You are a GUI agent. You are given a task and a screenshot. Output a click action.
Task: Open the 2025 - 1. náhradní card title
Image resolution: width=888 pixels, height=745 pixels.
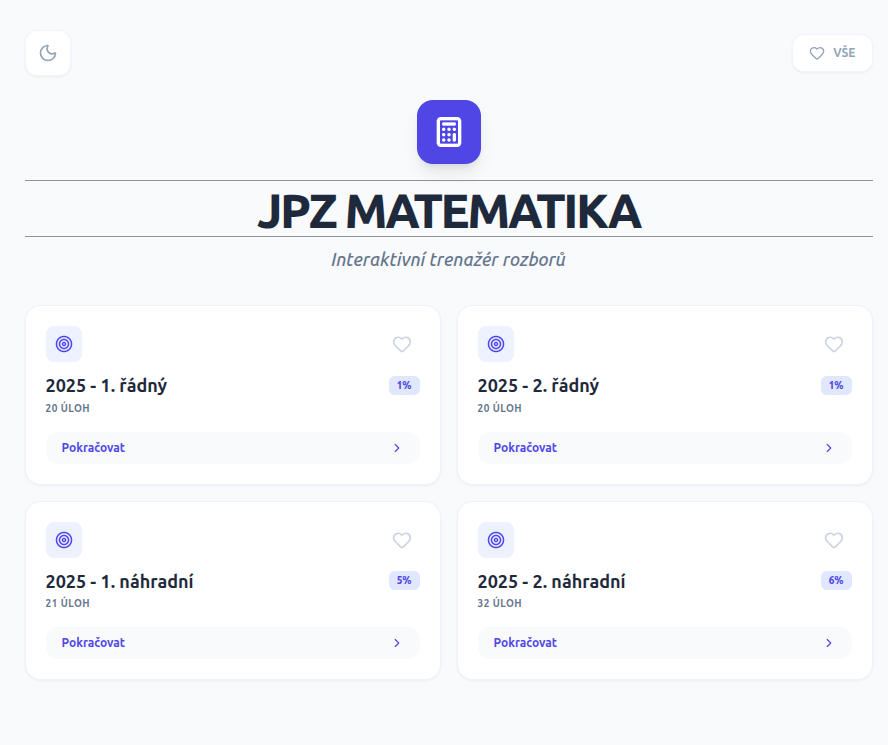click(120, 581)
